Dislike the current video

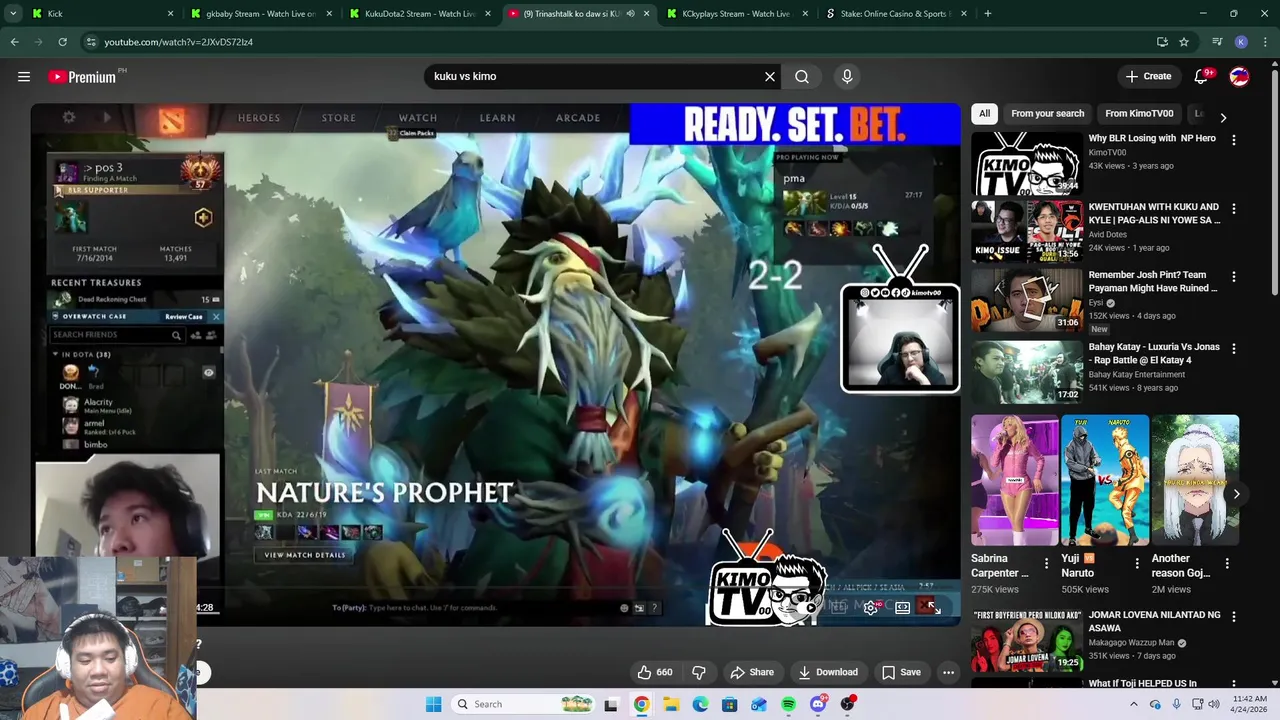click(x=699, y=672)
